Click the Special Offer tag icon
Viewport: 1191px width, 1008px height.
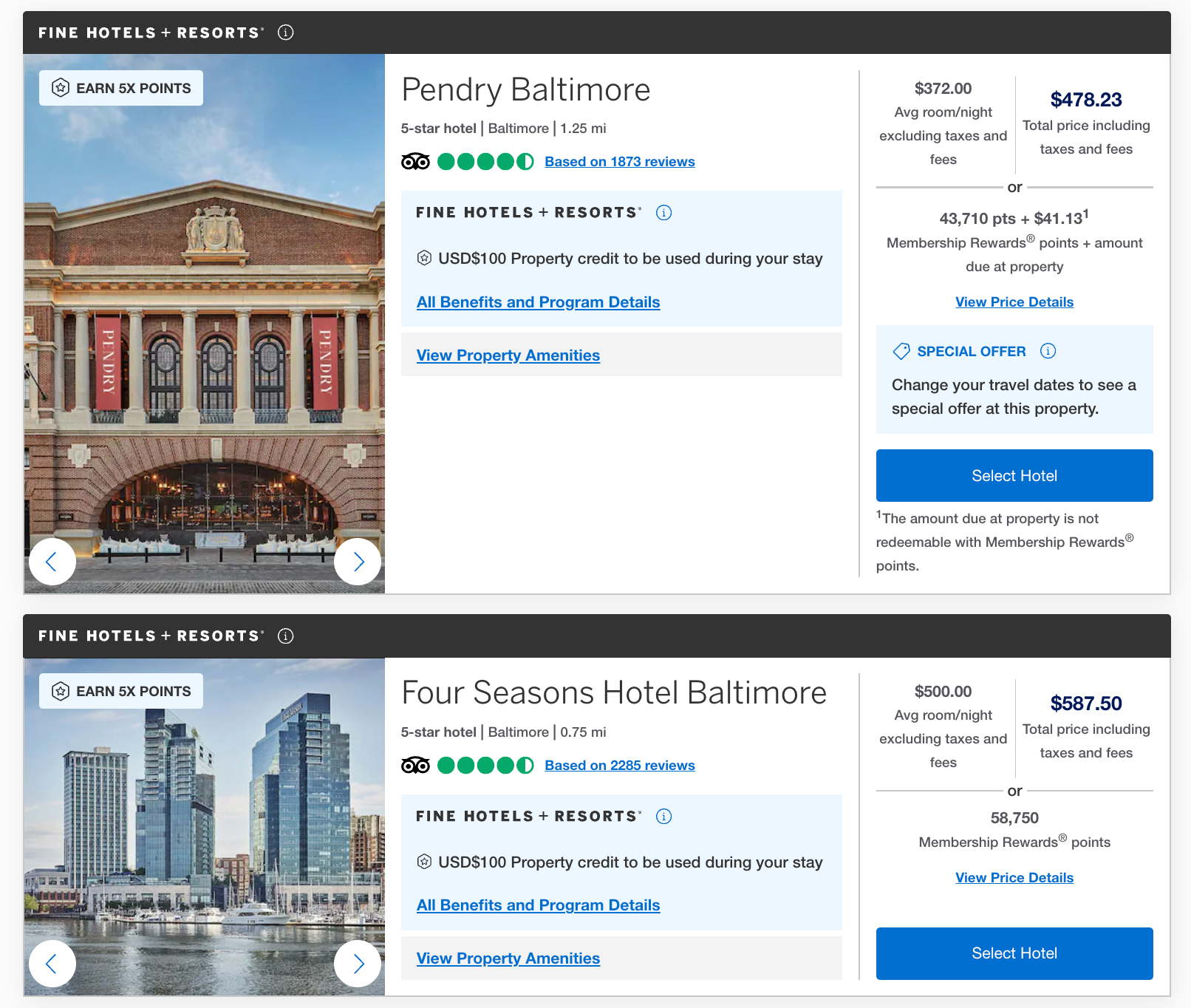[x=901, y=351]
